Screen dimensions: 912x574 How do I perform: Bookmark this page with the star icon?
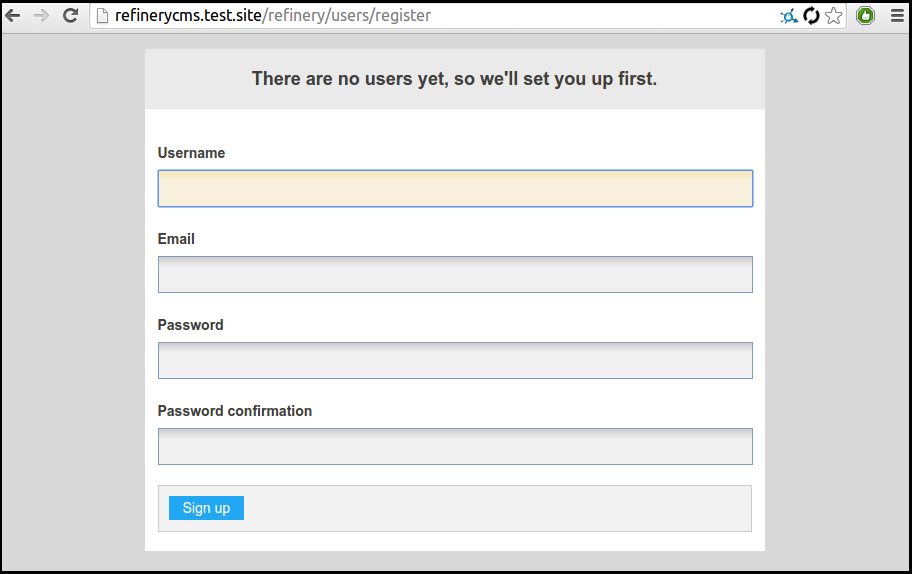coord(834,16)
